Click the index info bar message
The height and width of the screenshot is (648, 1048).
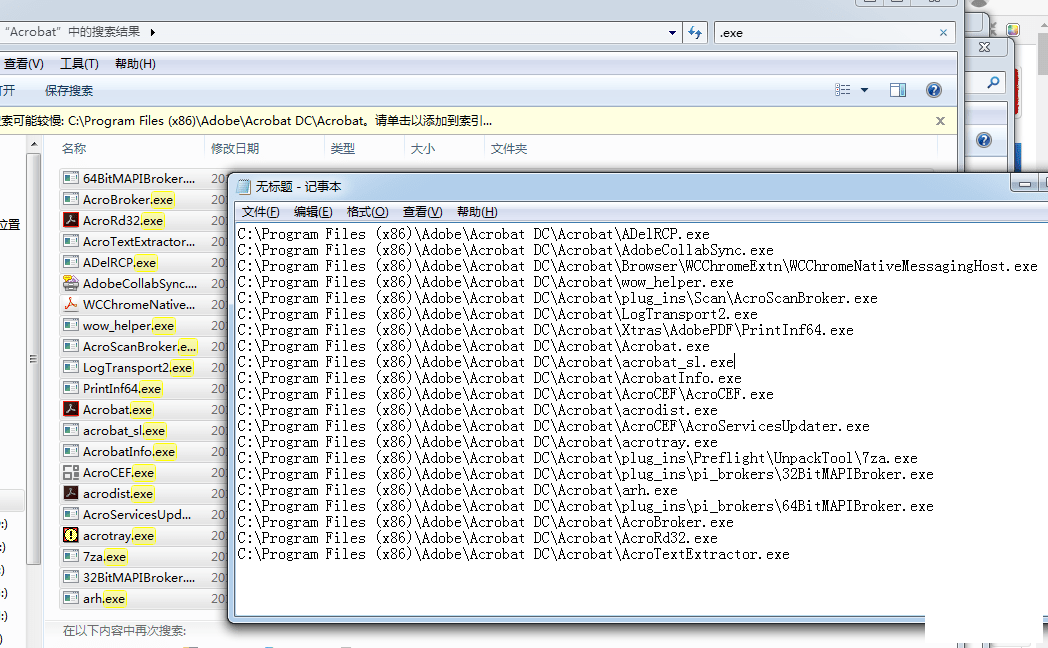click(x=246, y=121)
